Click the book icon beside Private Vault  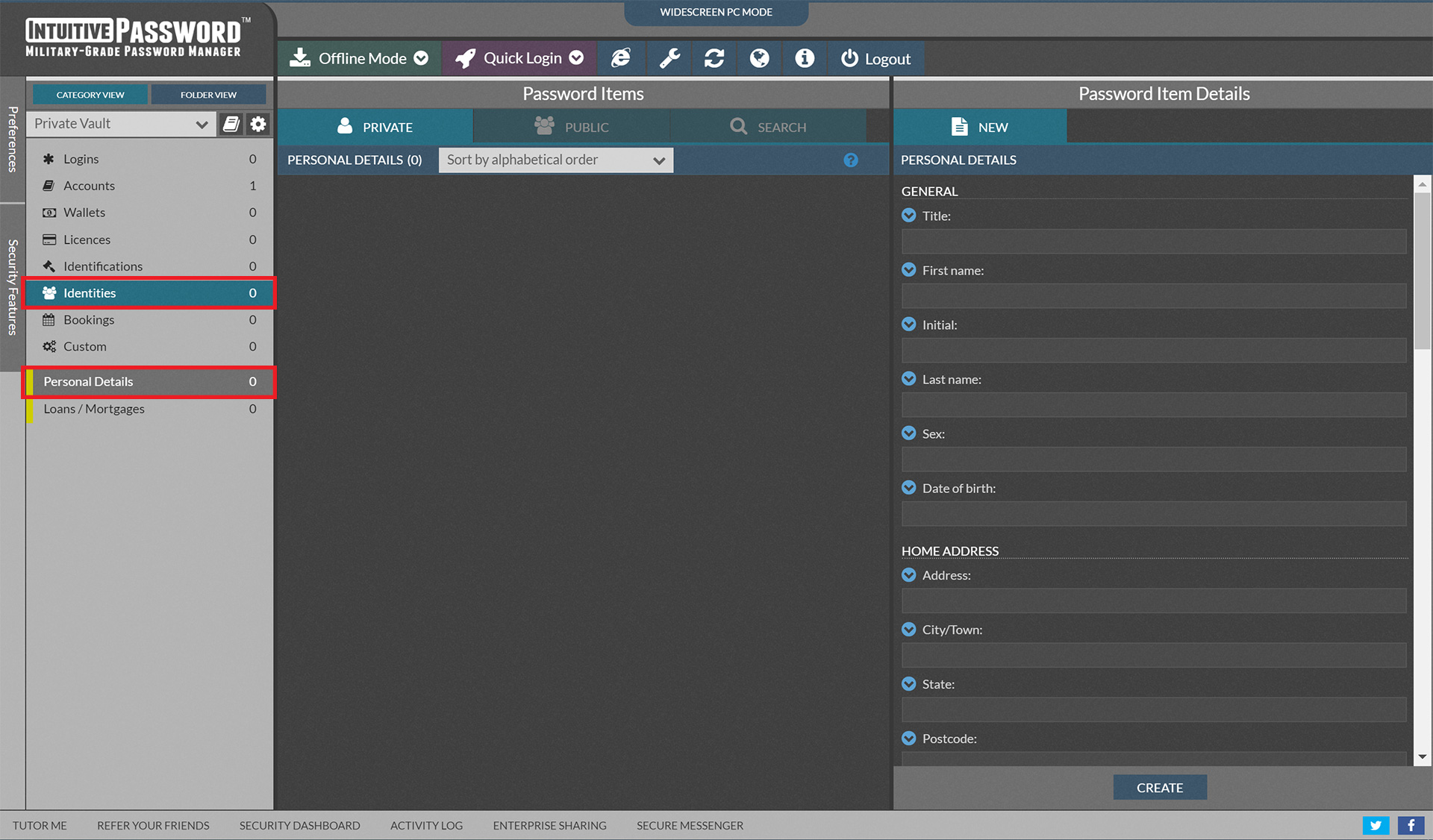click(x=231, y=124)
